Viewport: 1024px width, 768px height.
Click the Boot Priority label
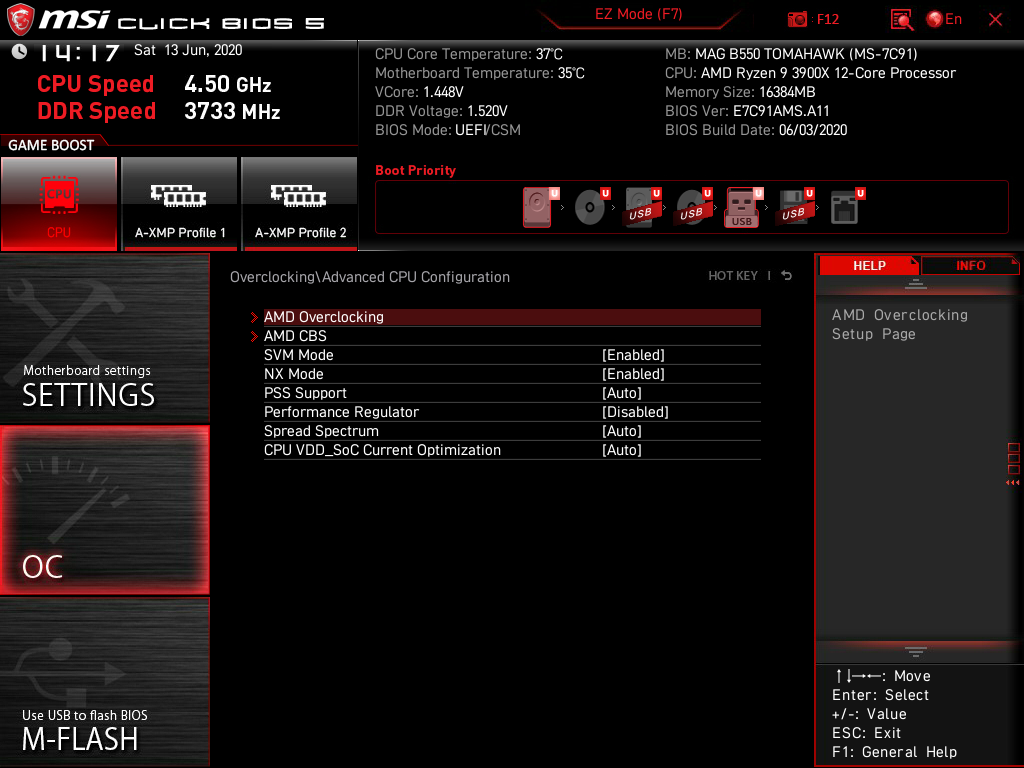coord(415,170)
